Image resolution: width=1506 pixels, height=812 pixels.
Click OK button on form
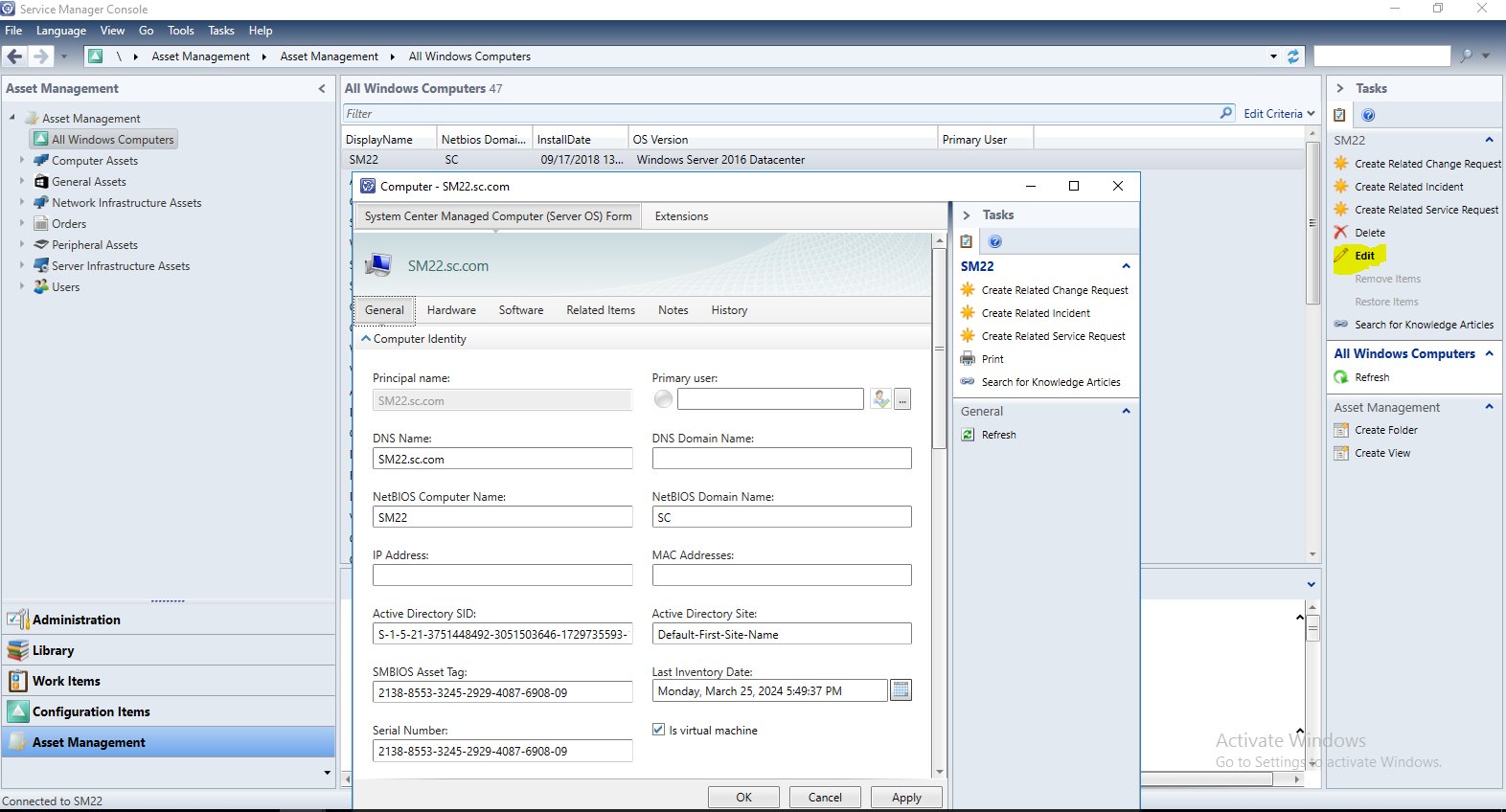pyautogui.click(x=743, y=797)
